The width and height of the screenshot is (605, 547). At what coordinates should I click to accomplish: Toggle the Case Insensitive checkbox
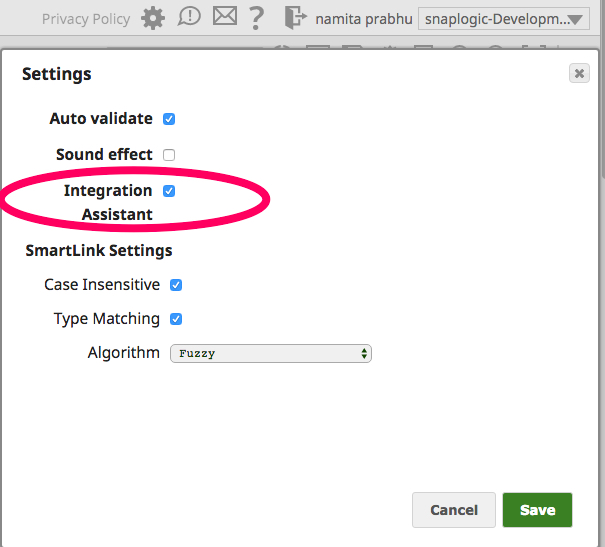176,285
